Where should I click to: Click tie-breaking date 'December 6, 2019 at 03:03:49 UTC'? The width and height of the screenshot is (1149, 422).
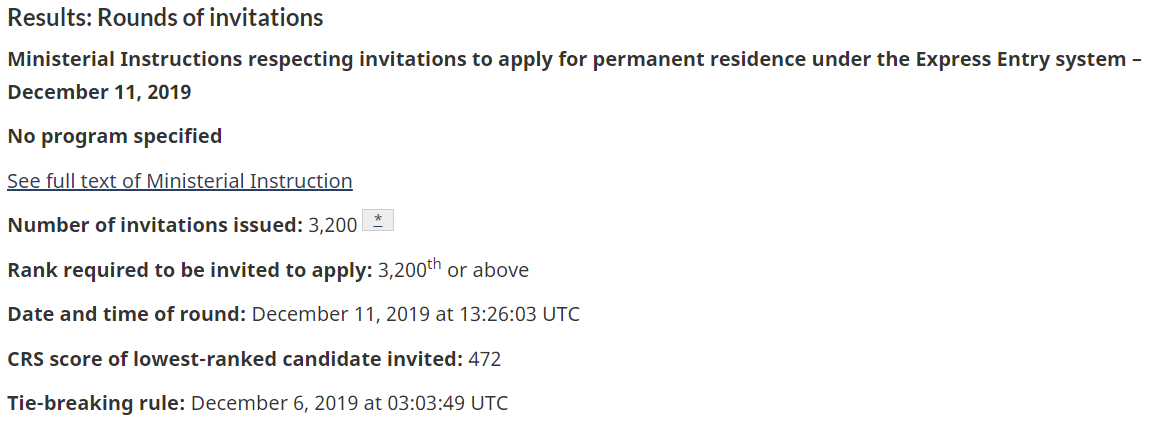[x=349, y=404]
